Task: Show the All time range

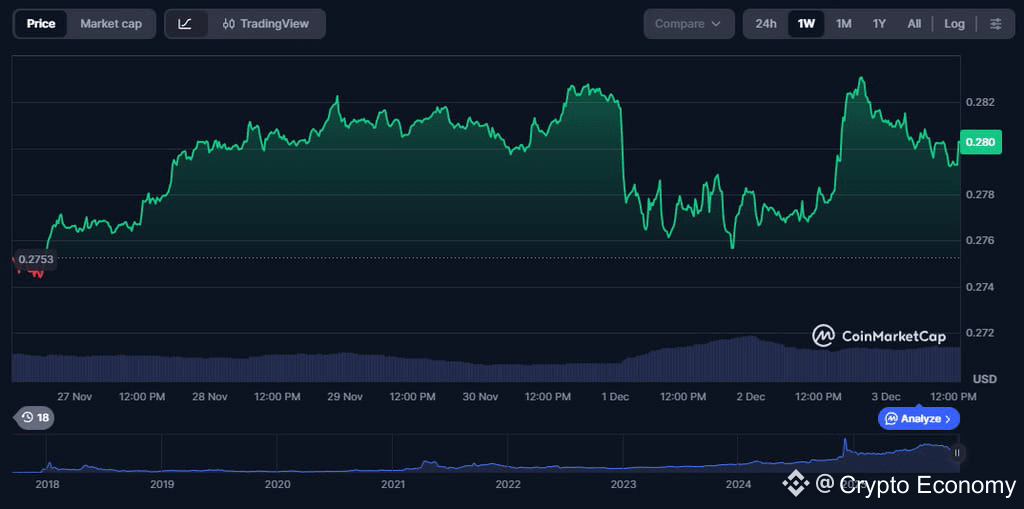Action: pos(914,24)
